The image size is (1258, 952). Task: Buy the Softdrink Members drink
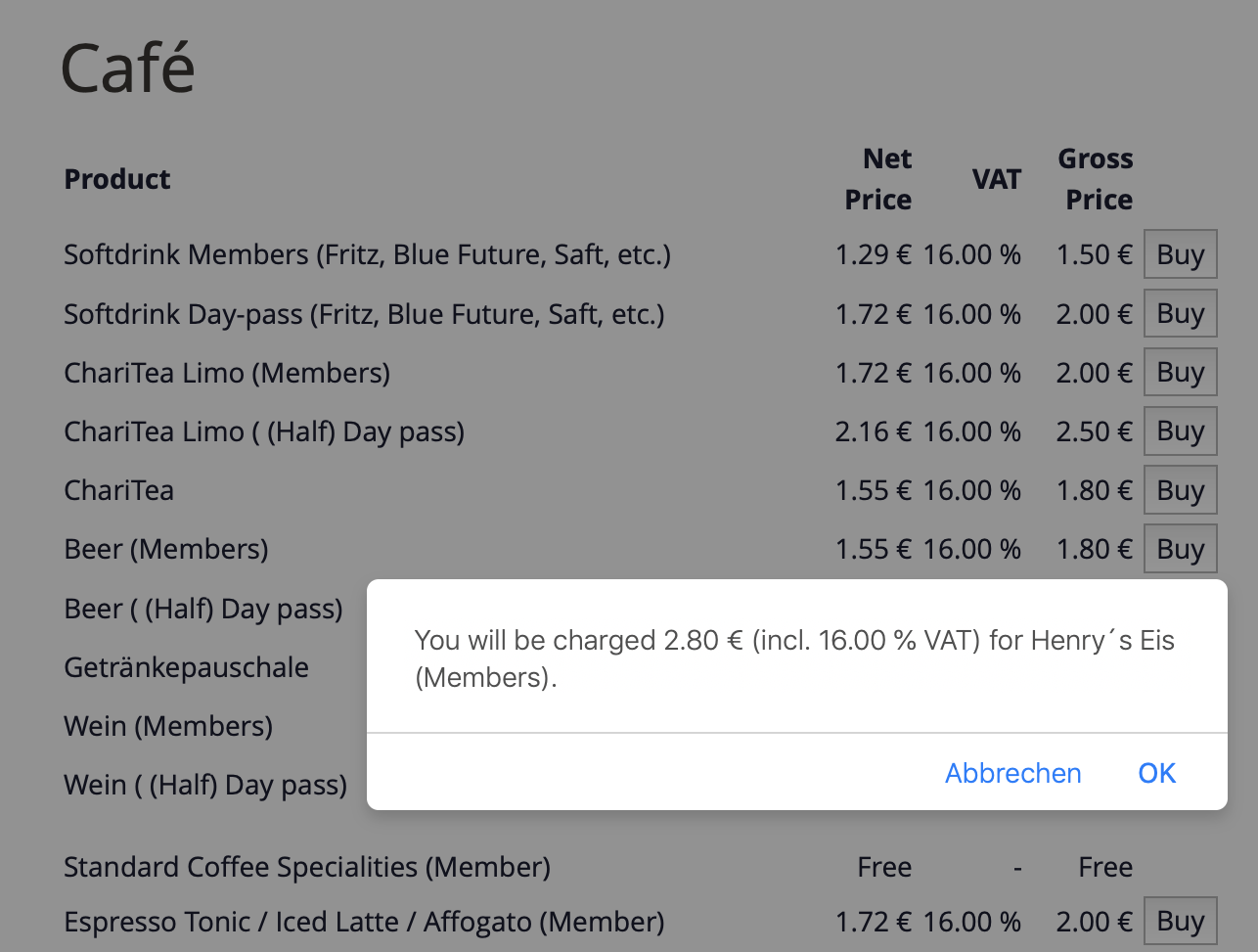tap(1180, 253)
